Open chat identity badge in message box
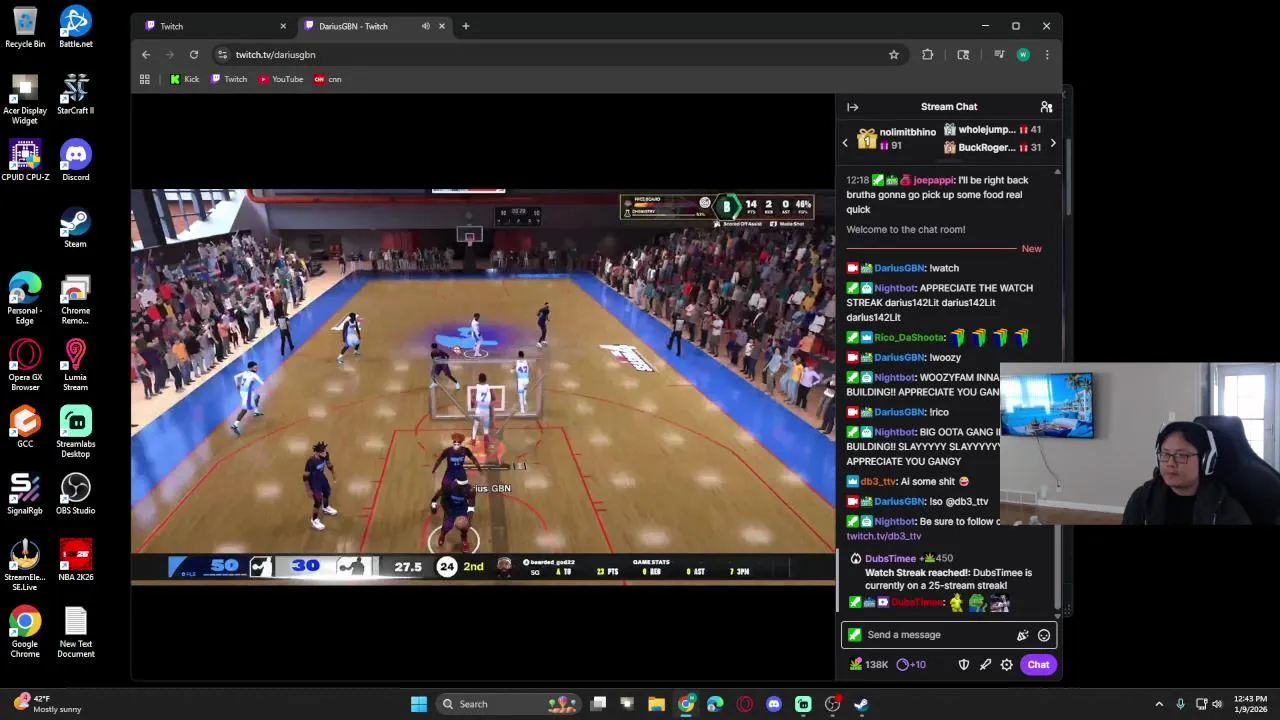Image resolution: width=1280 pixels, height=720 pixels. (x=854, y=635)
